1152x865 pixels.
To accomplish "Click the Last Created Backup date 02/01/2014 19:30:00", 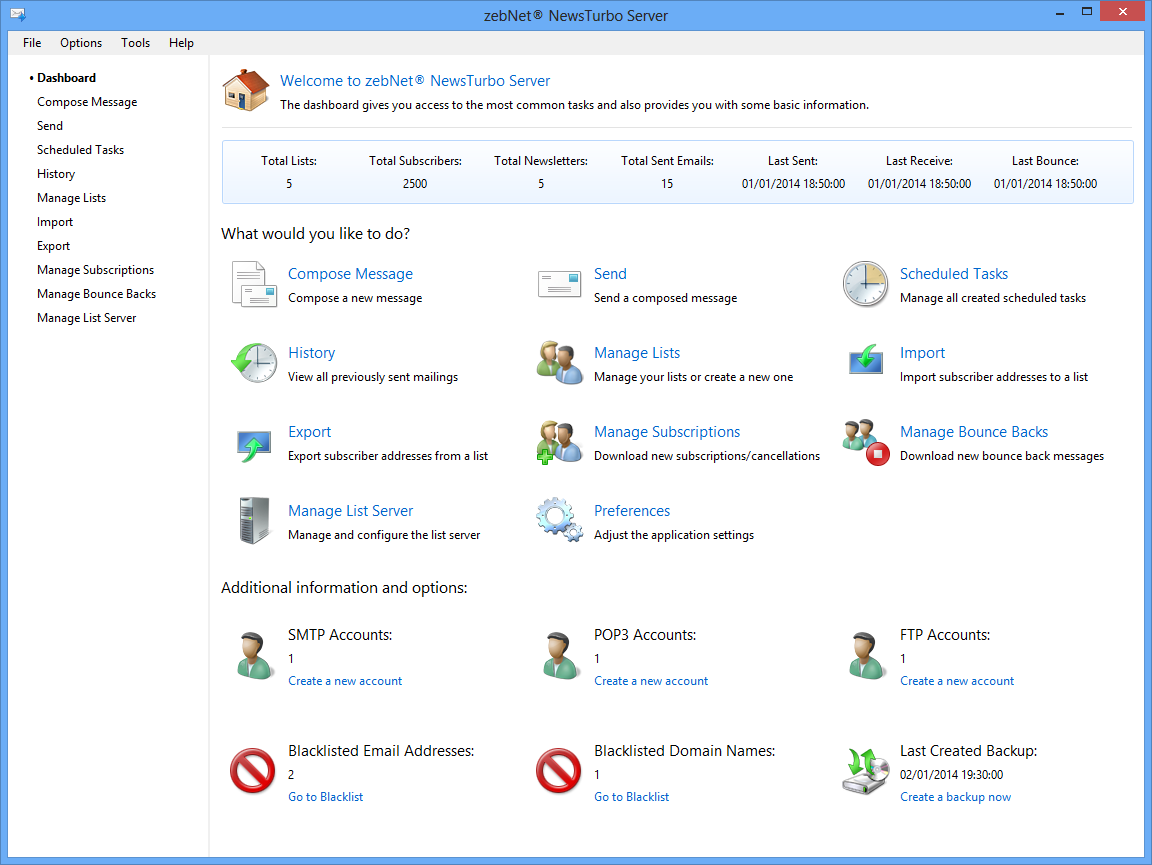I will (951, 775).
